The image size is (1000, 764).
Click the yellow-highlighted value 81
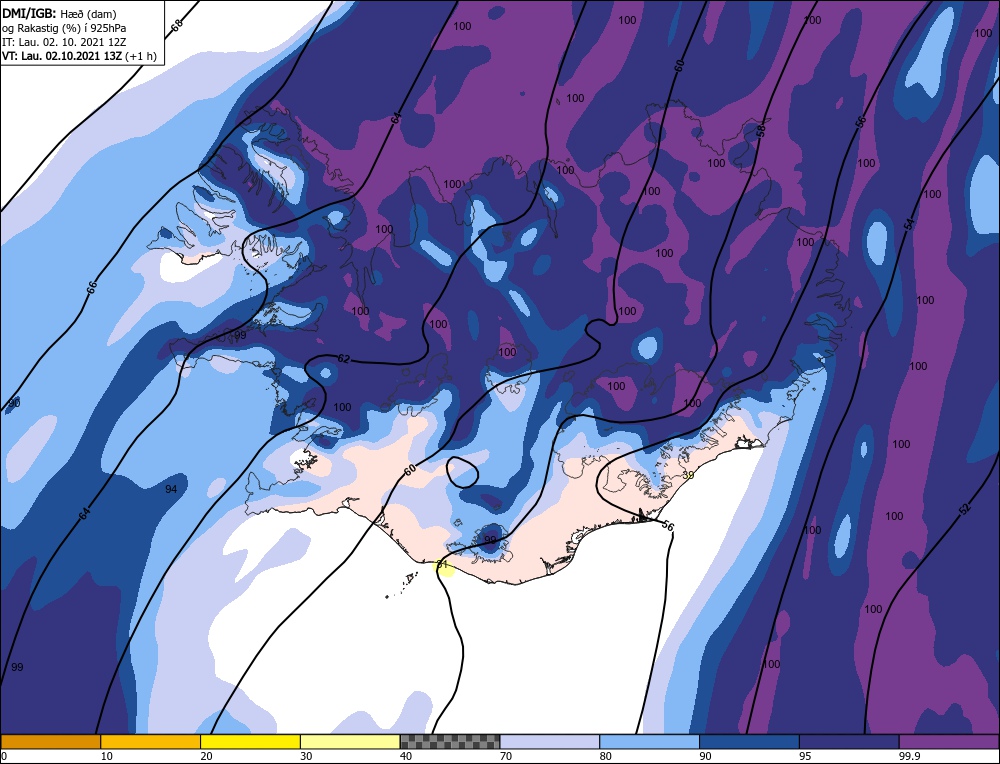tap(443, 565)
